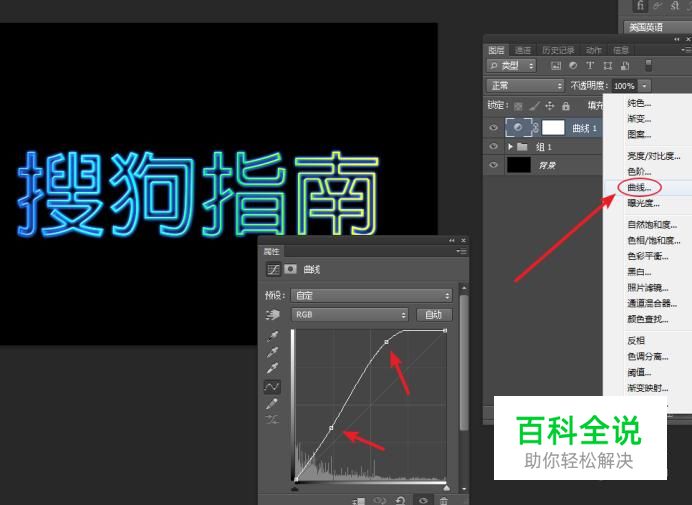Pick the white point eyedropper
Screen dimensions: 692x505
272,368
